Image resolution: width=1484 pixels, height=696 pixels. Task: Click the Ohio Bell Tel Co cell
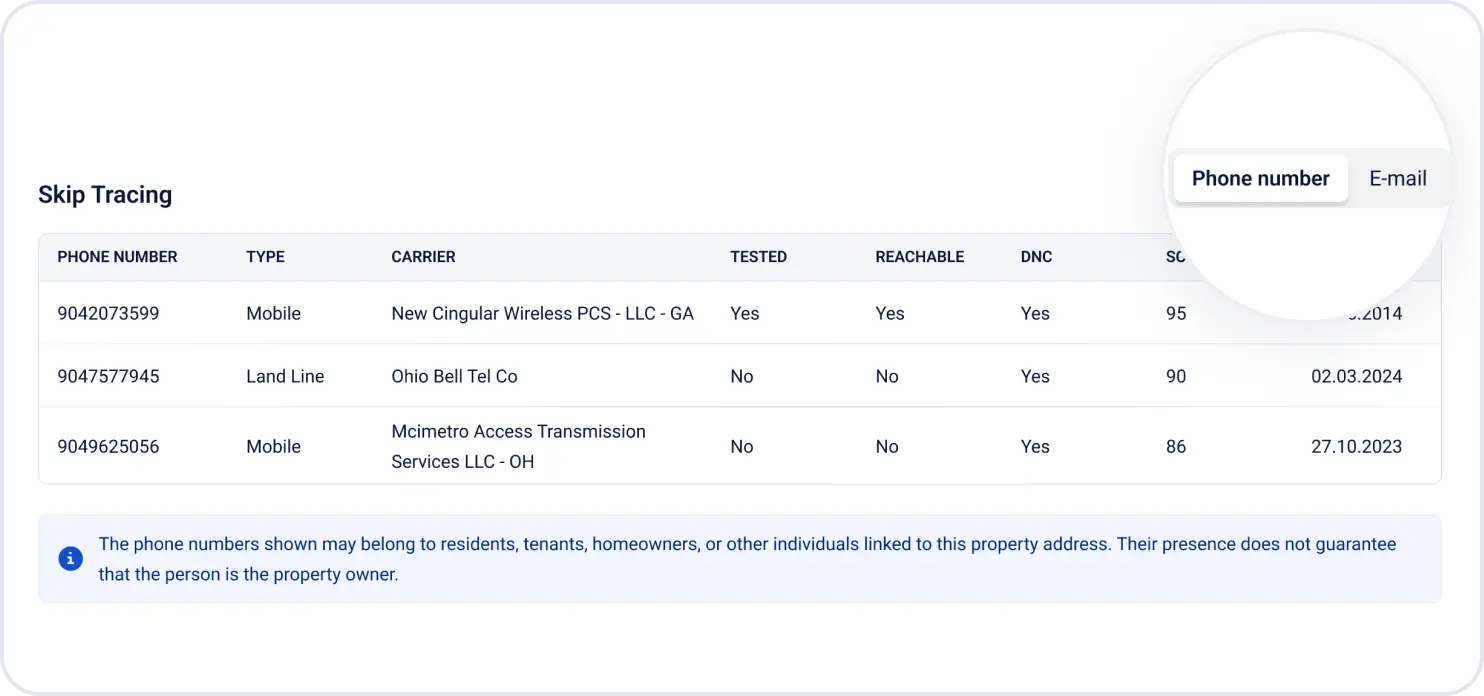point(454,377)
